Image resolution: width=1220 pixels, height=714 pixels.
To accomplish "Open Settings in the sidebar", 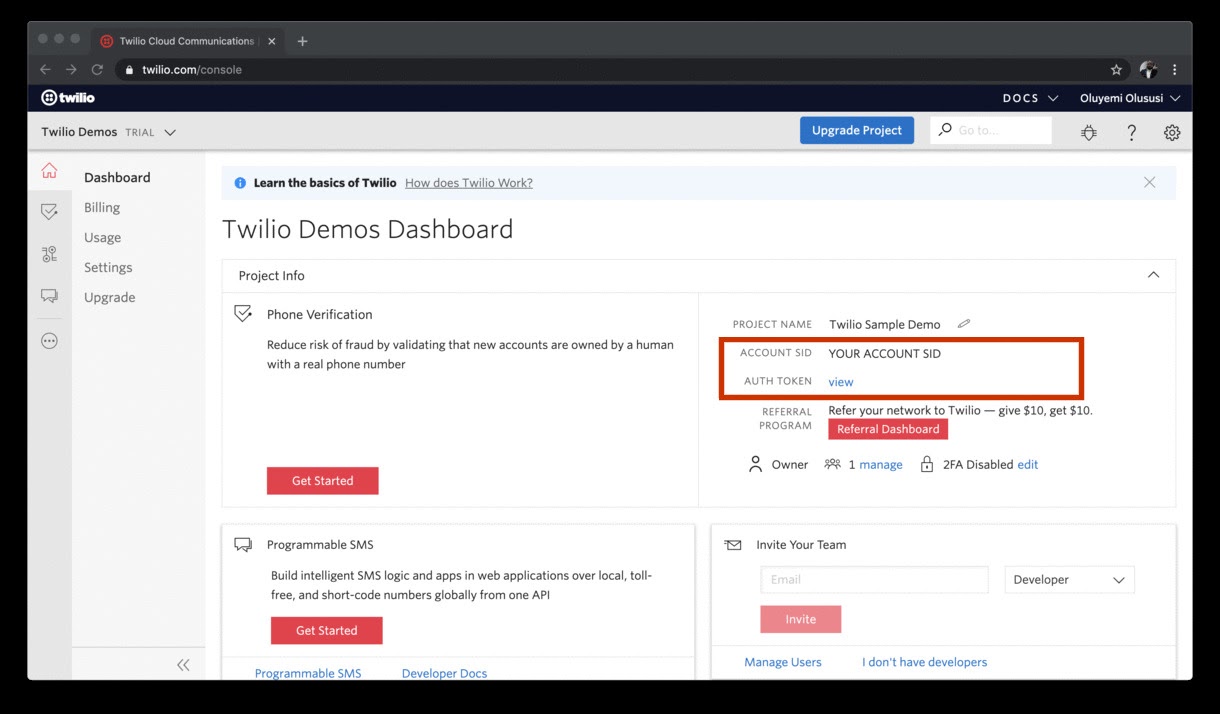I will 108,267.
